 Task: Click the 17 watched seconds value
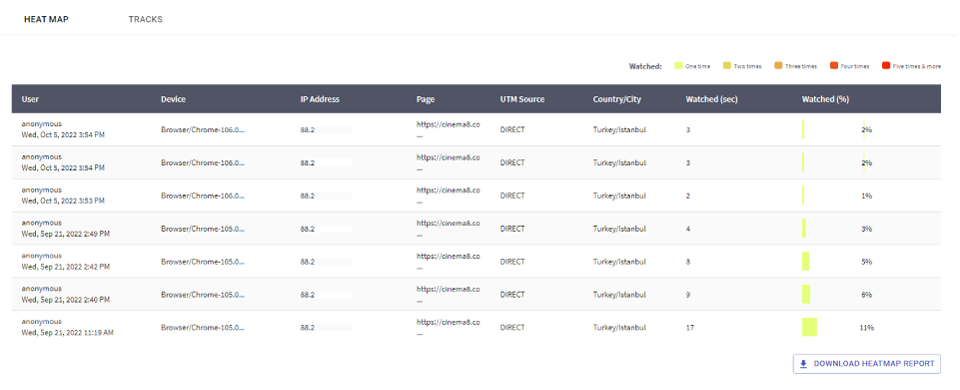(690, 328)
